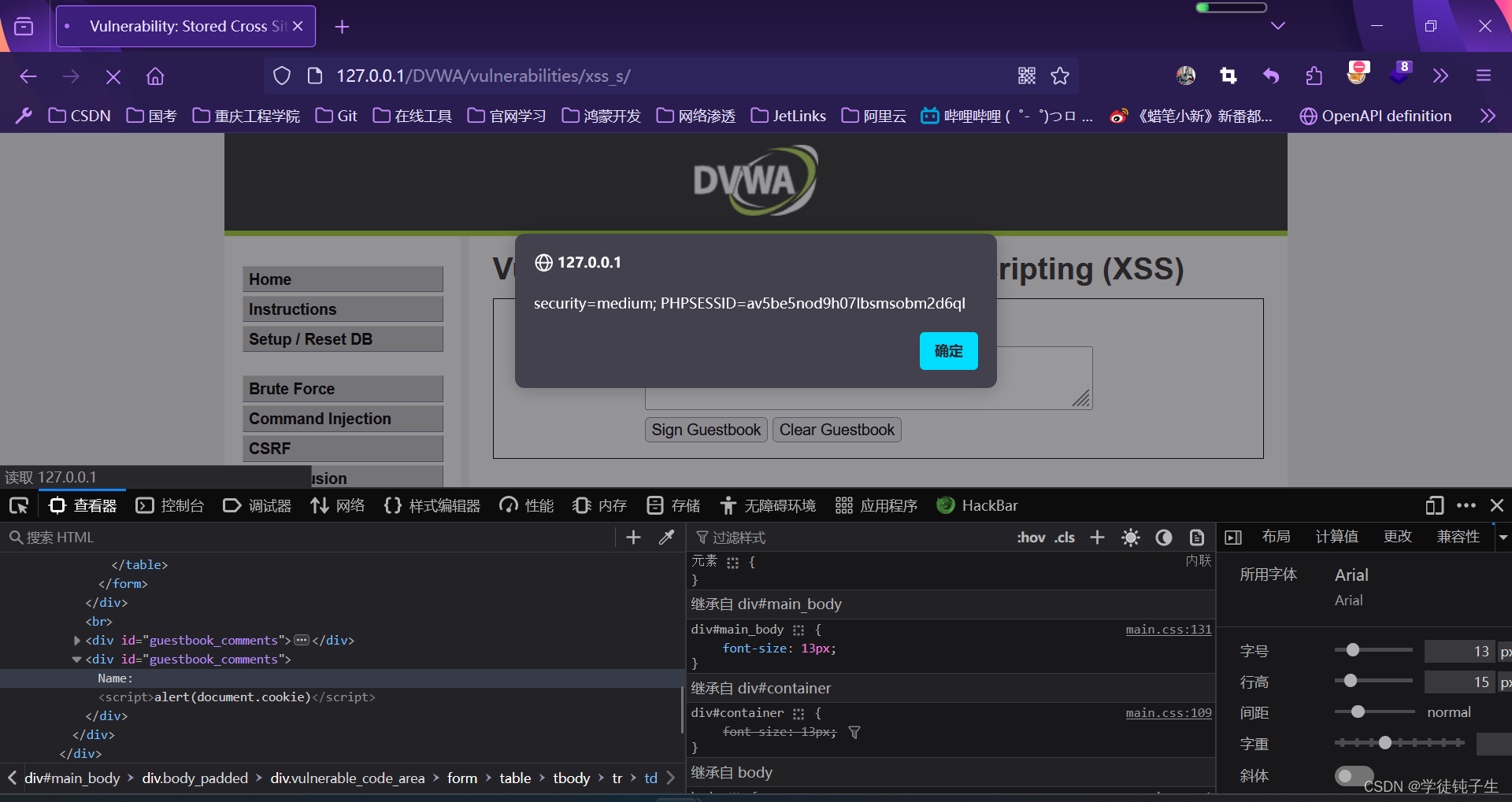Screen dimensions: 1512x802
Task: Open the HackBar tab
Action: (977, 505)
